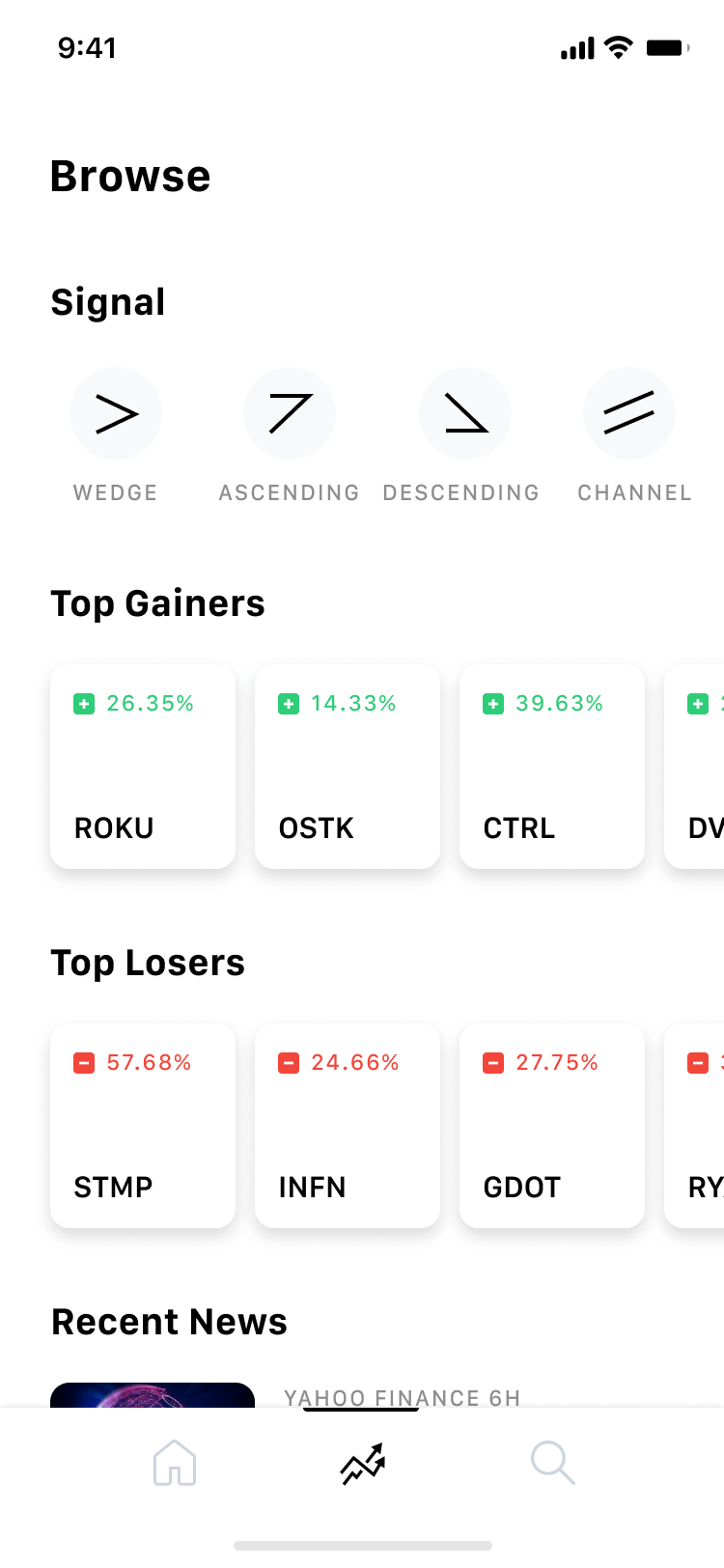This screenshot has height=1568, width=724.
Task: Open the OSTK stock card
Action: pyautogui.click(x=348, y=767)
